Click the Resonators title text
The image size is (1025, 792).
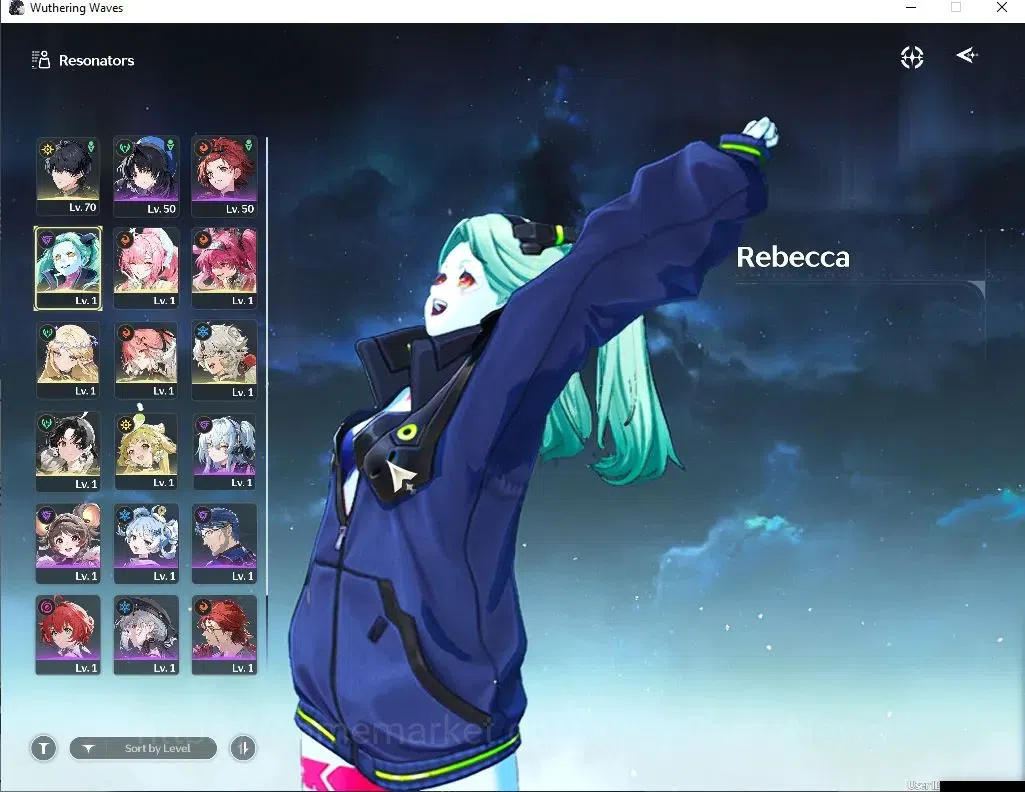(97, 61)
